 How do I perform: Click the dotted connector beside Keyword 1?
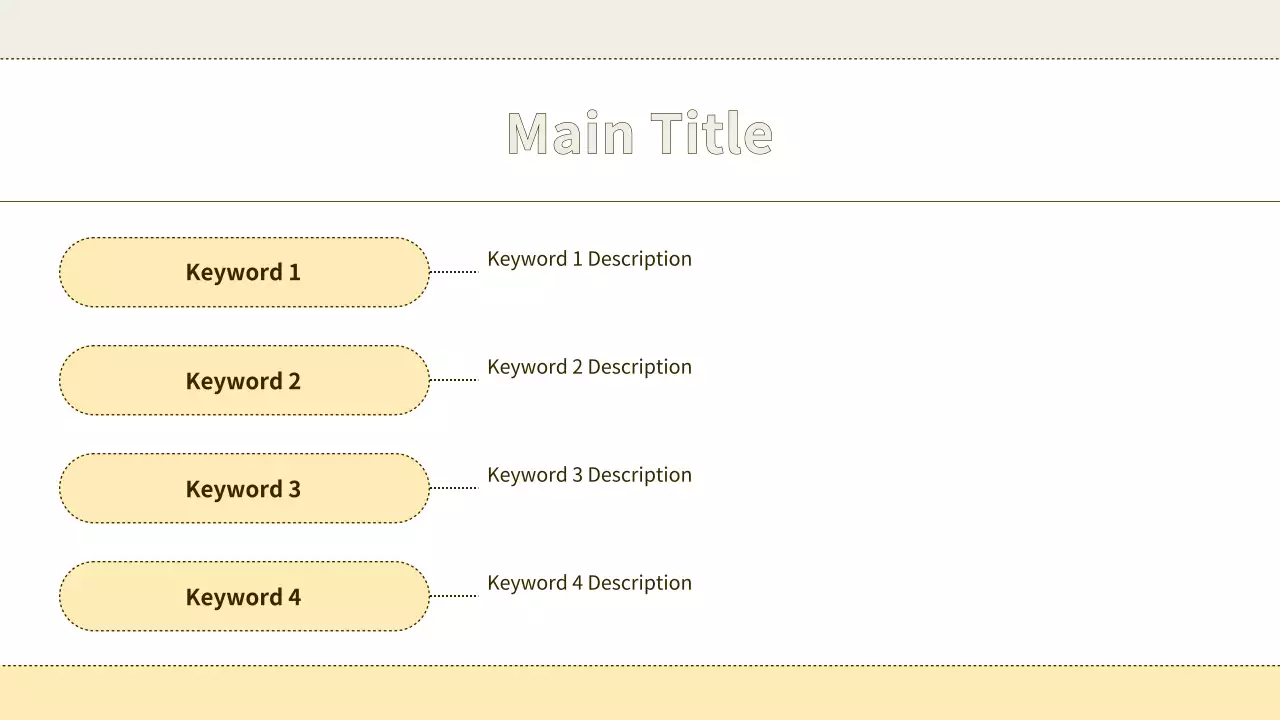coord(454,272)
